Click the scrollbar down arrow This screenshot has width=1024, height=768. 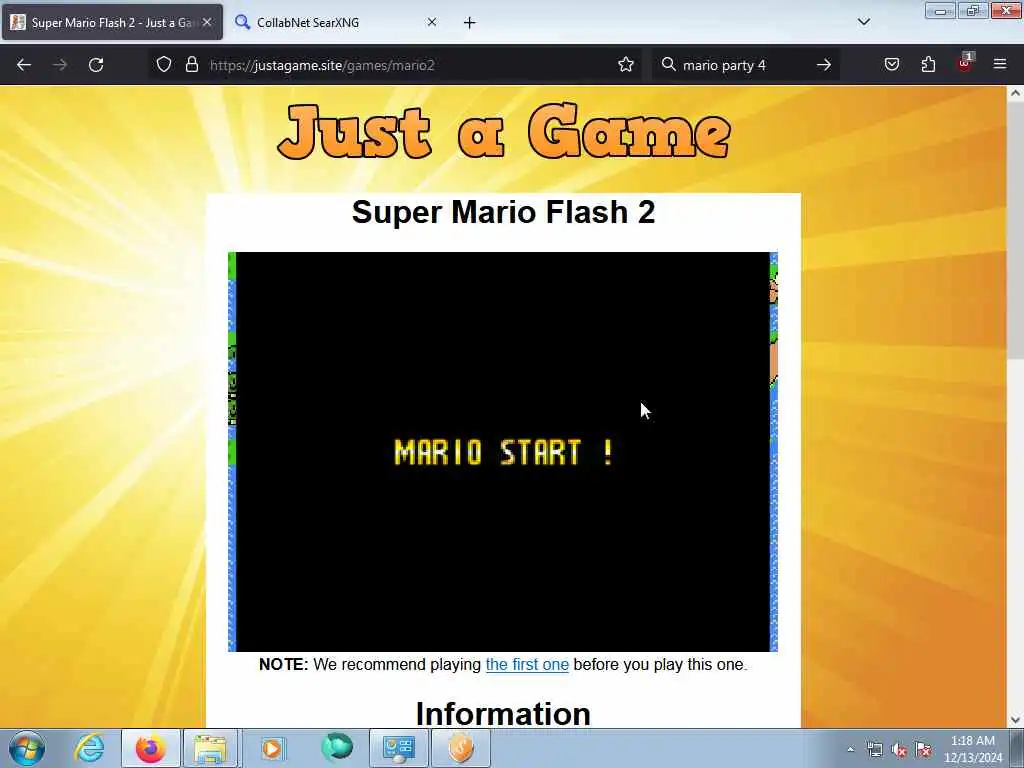click(x=1015, y=720)
